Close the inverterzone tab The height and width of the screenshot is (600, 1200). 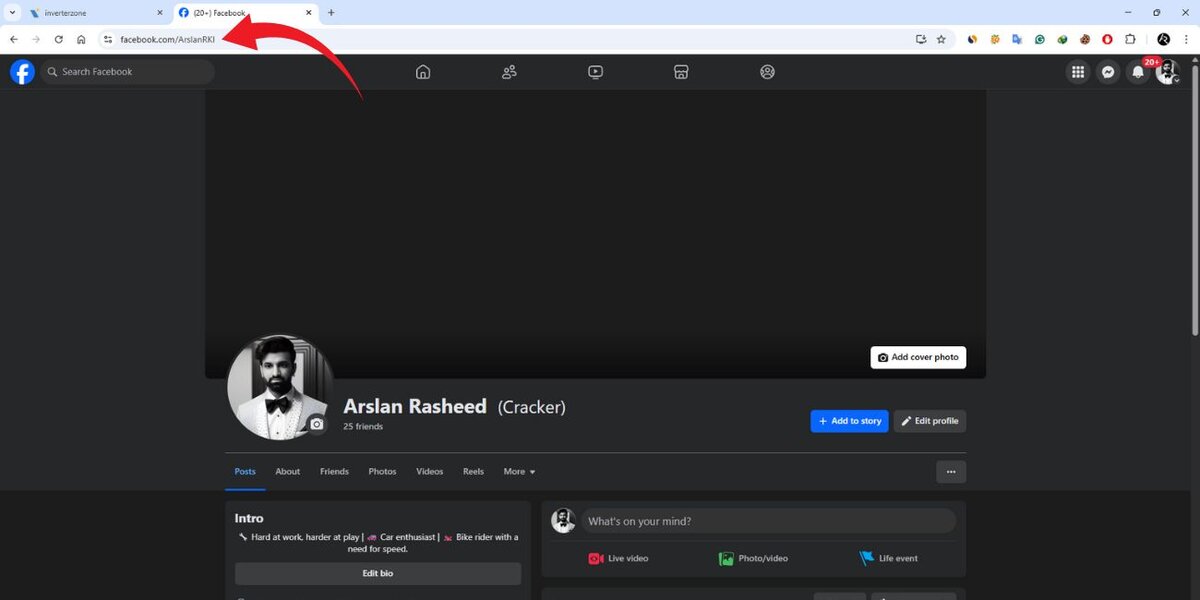(x=159, y=13)
